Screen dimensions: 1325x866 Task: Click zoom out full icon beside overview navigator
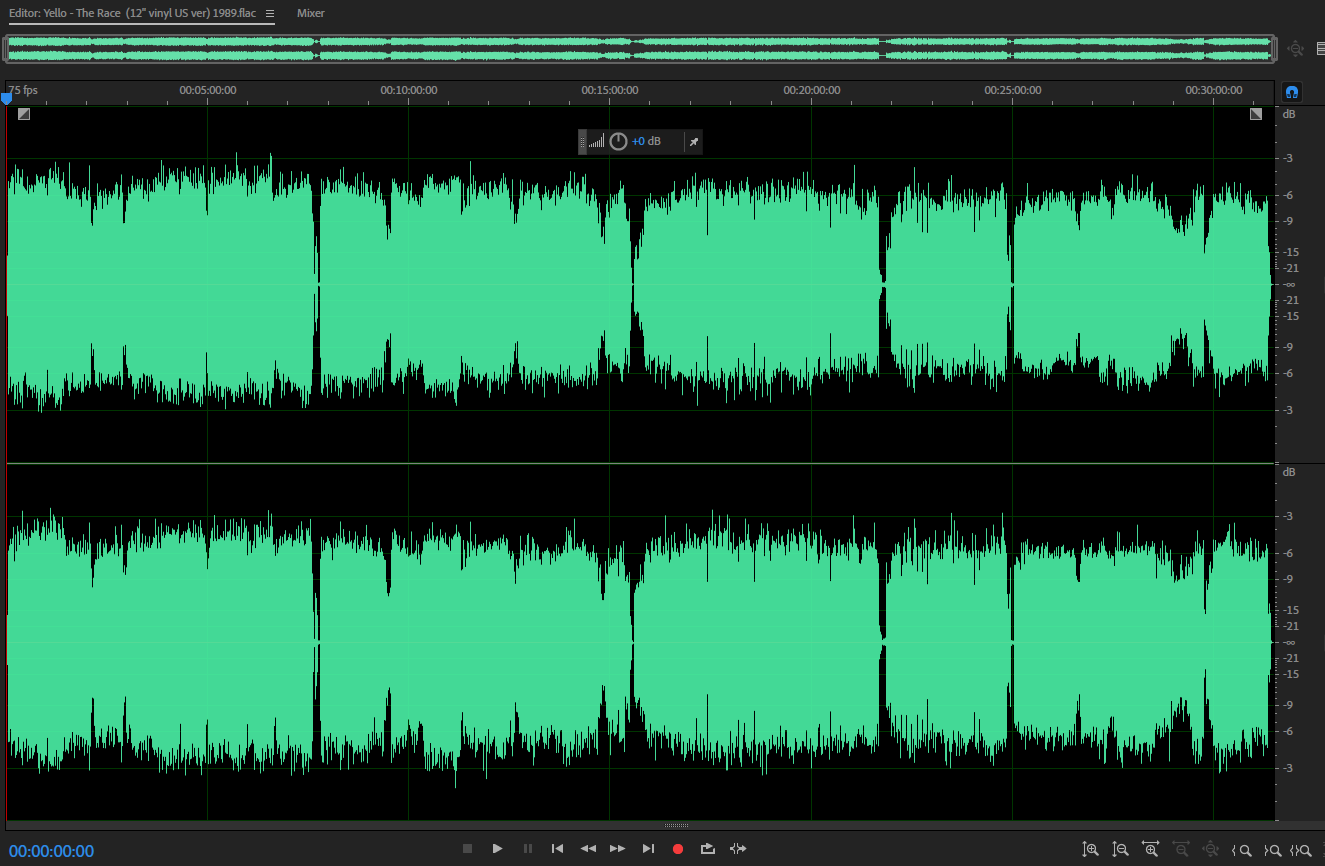pyautogui.click(x=1296, y=48)
